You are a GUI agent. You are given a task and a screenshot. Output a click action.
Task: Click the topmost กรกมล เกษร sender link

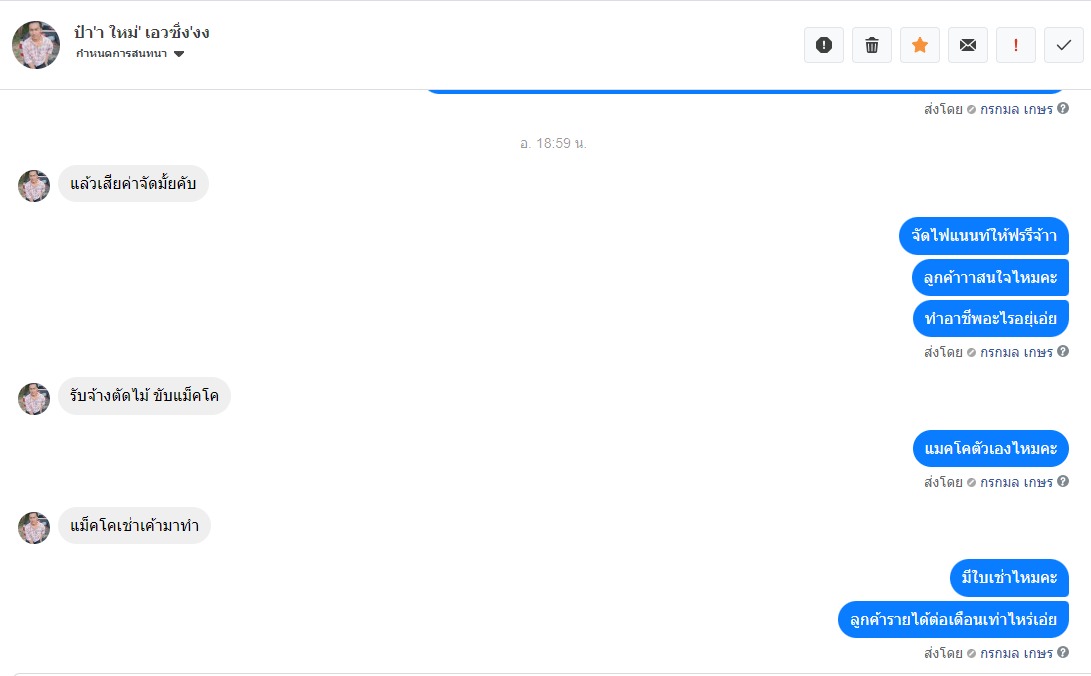tap(1016, 109)
